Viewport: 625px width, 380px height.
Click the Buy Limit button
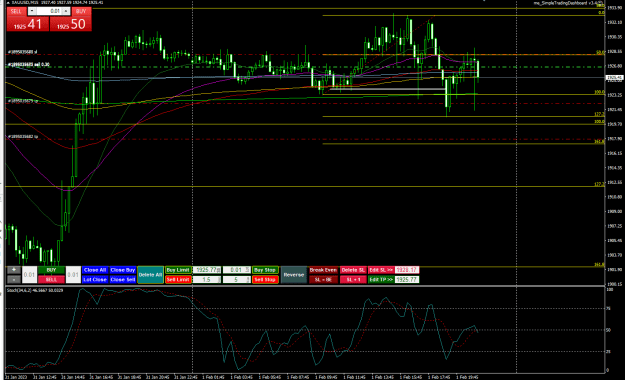[178, 270]
